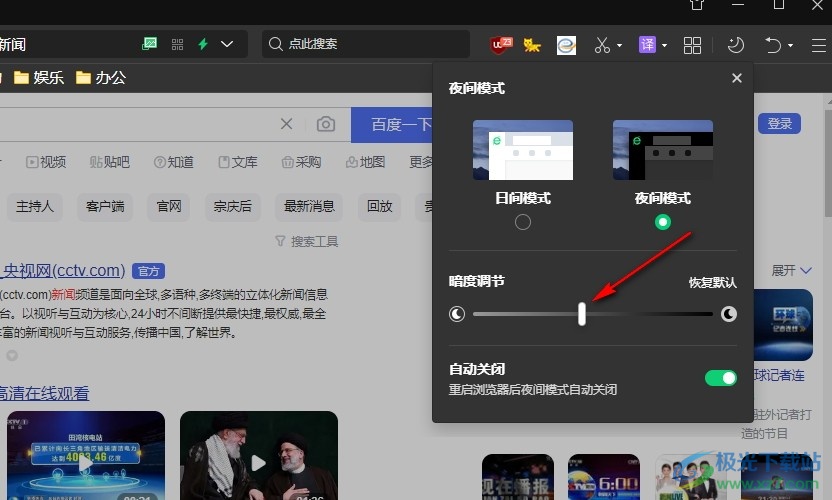Switch to the 贴吧 tab

[x=110, y=162]
